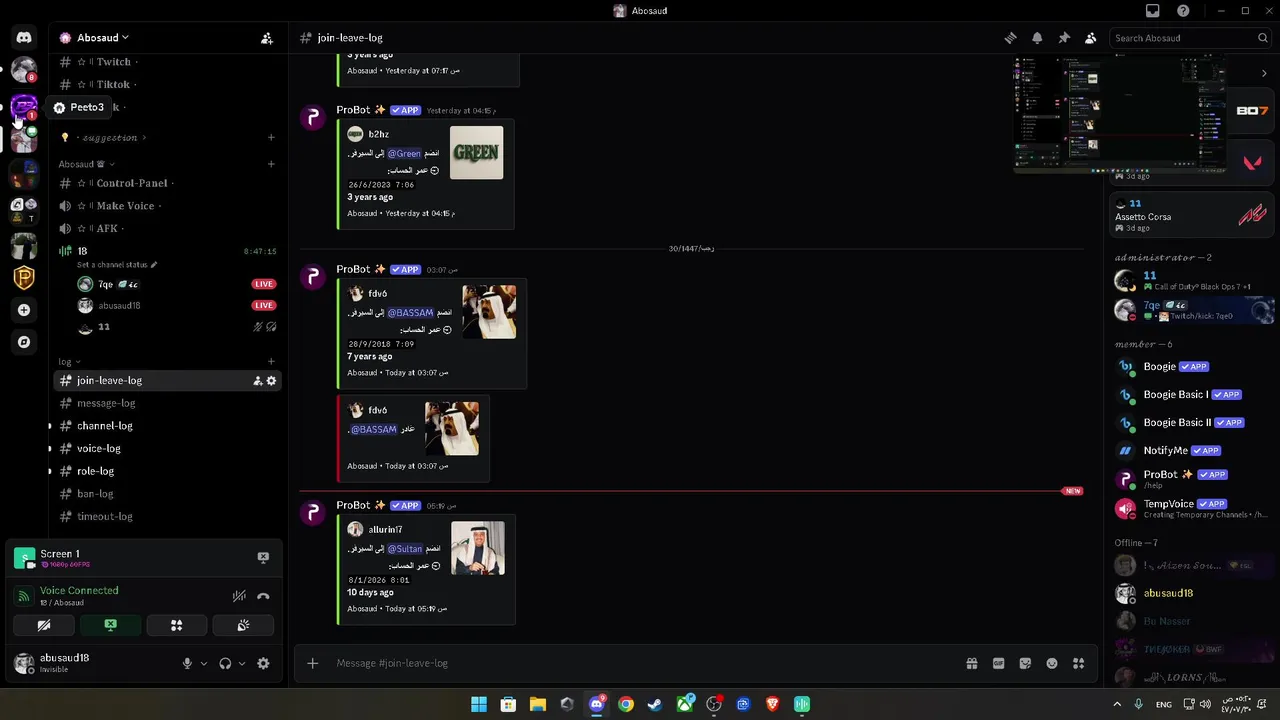Click the Search Abosaud field
Image resolution: width=1280 pixels, height=720 pixels.
[x=1190, y=38]
